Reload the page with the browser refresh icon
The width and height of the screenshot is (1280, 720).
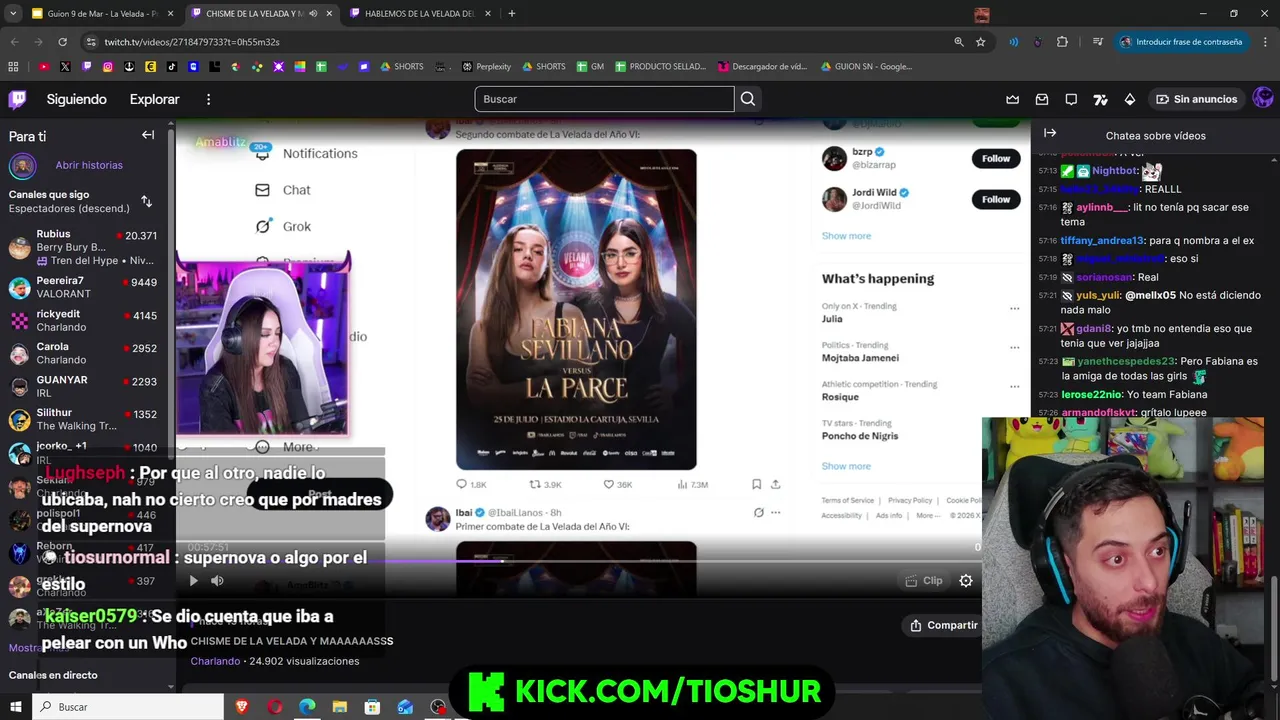(x=62, y=42)
